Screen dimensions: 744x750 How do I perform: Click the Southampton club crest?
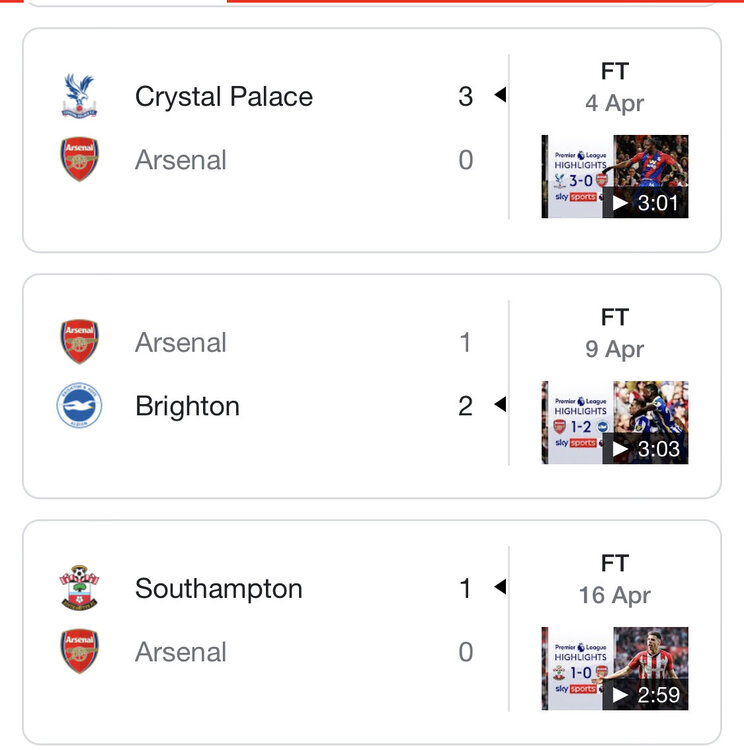coord(79,588)
